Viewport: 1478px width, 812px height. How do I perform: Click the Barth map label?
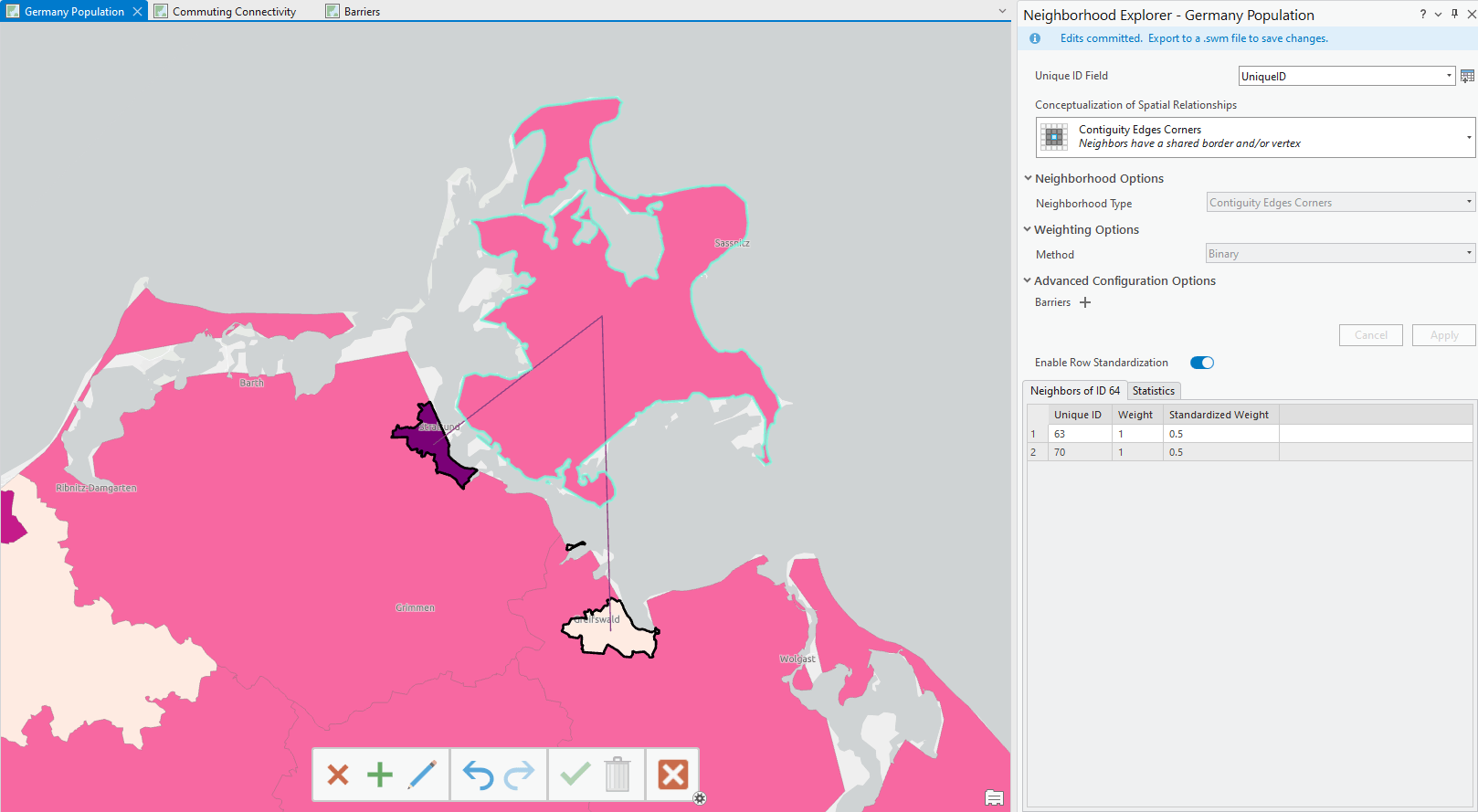pos(251,383)
